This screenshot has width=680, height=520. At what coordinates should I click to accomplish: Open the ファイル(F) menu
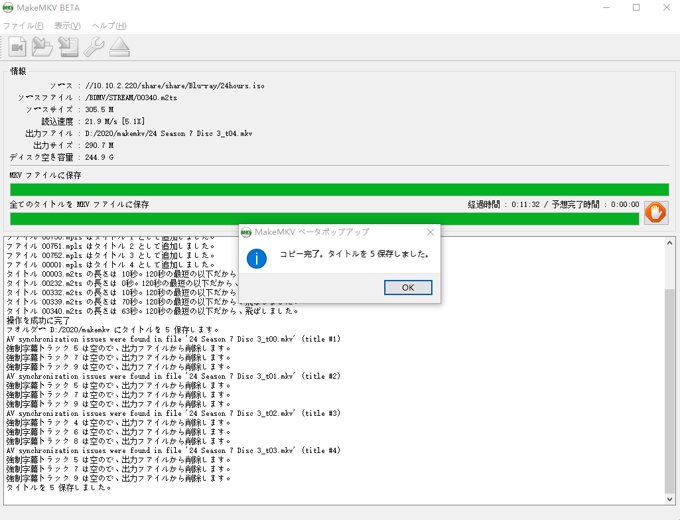(x=23, y=26)
